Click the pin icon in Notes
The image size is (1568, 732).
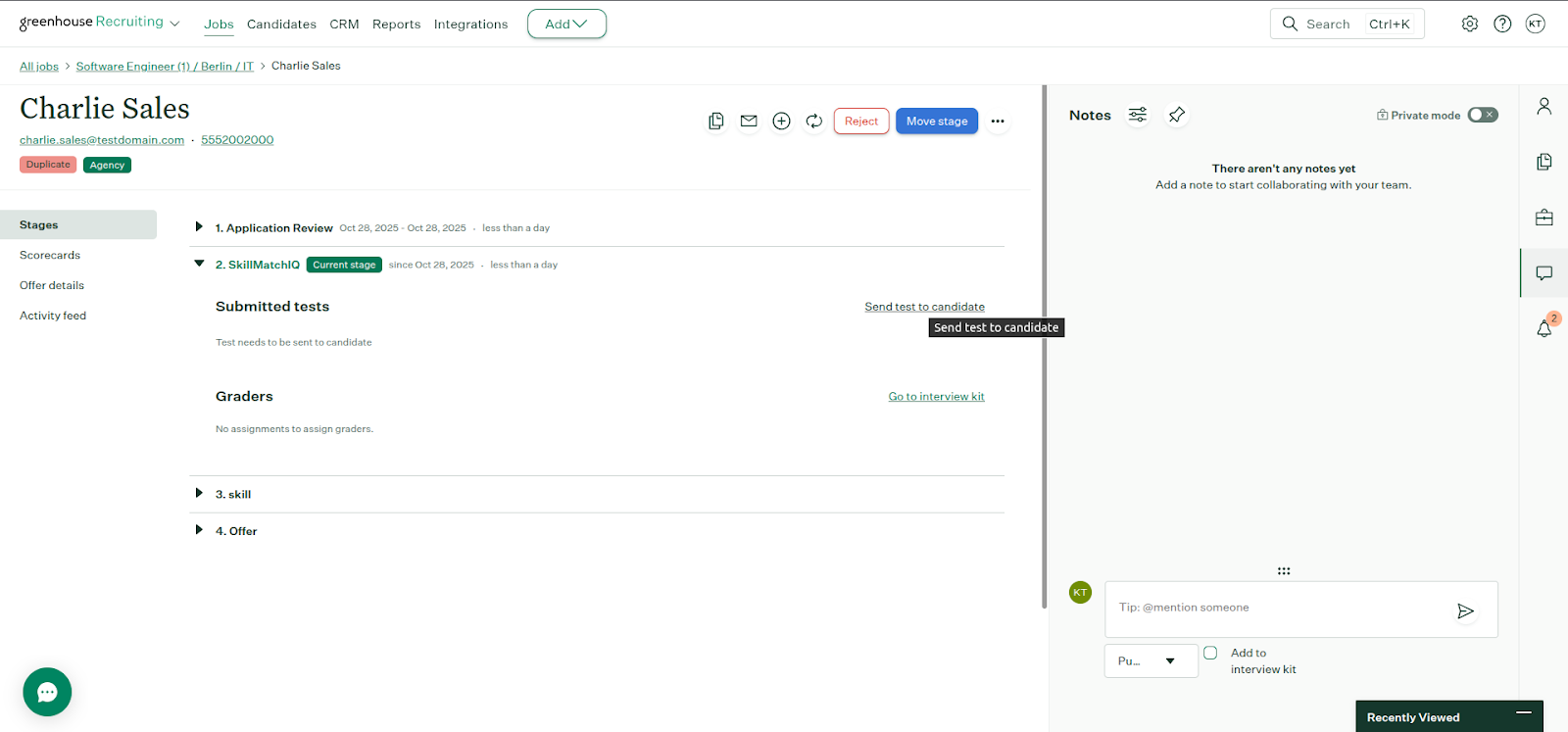1177,116
